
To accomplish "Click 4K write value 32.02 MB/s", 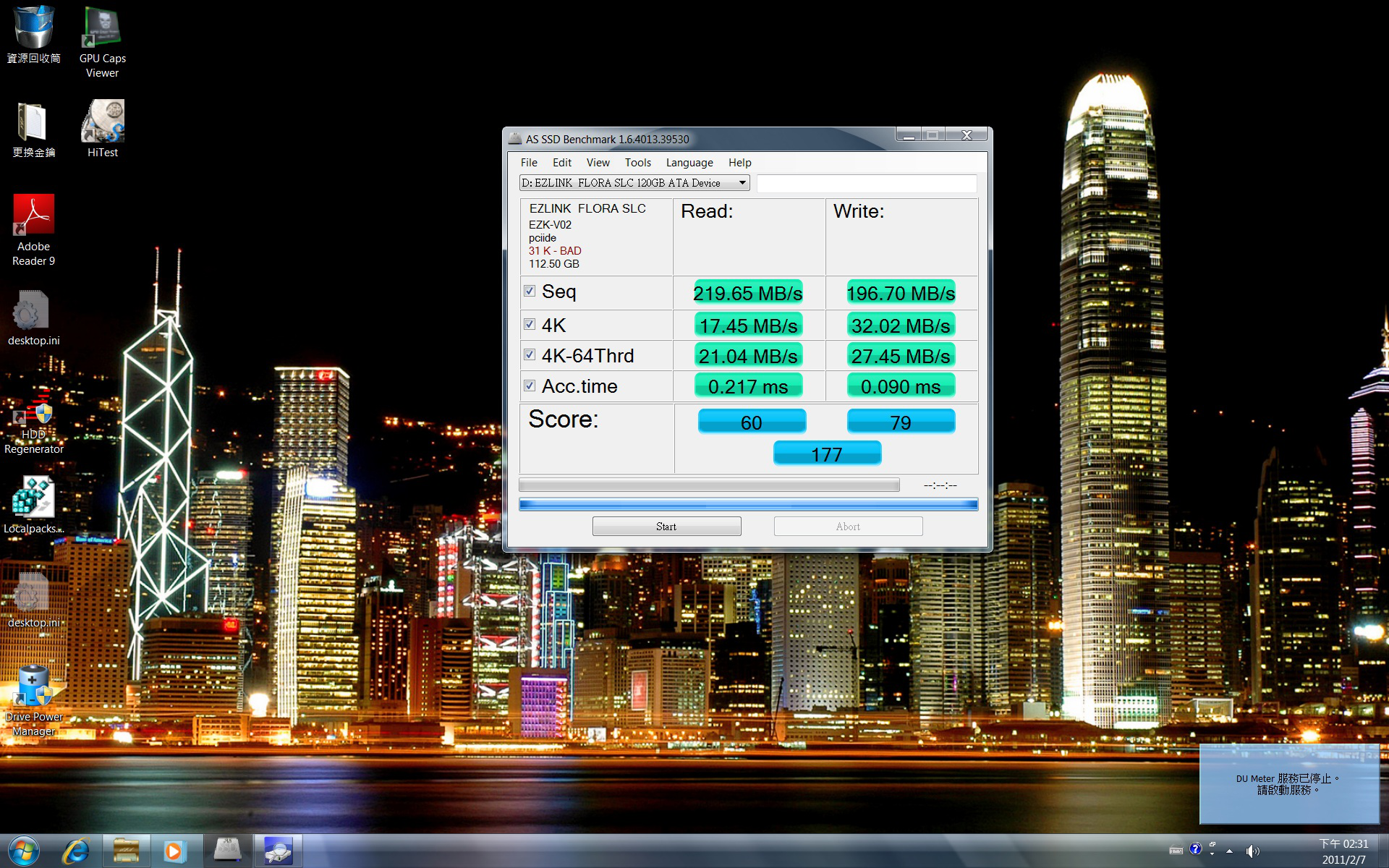I will click(x=901, y=325).
